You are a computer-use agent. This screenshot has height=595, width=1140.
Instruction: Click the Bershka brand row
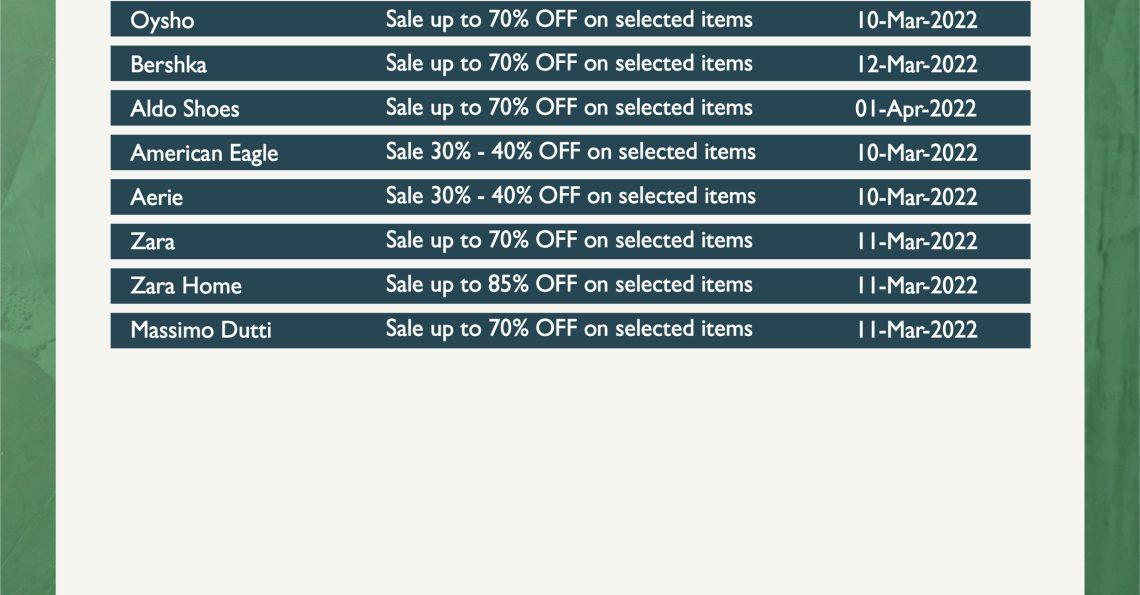click(x=570, y=64)
